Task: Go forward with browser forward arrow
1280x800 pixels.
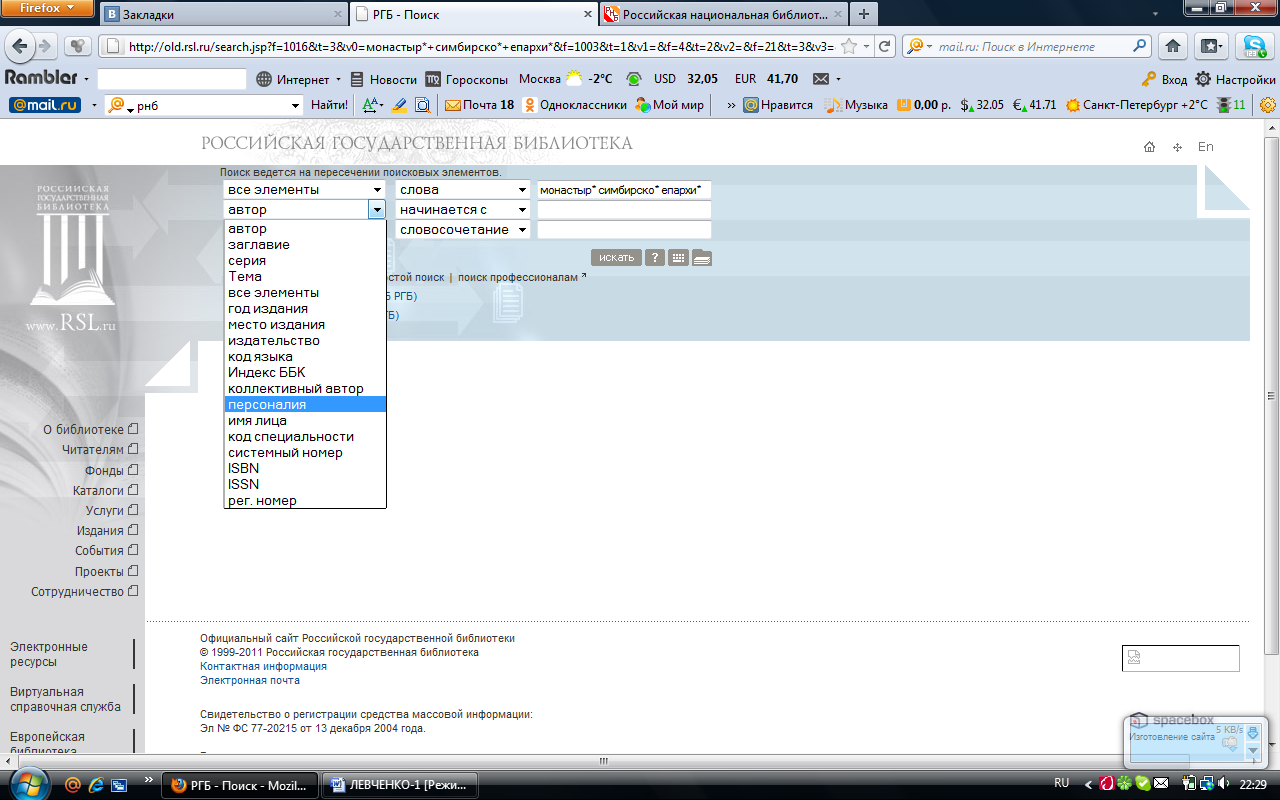Action: 46,46
